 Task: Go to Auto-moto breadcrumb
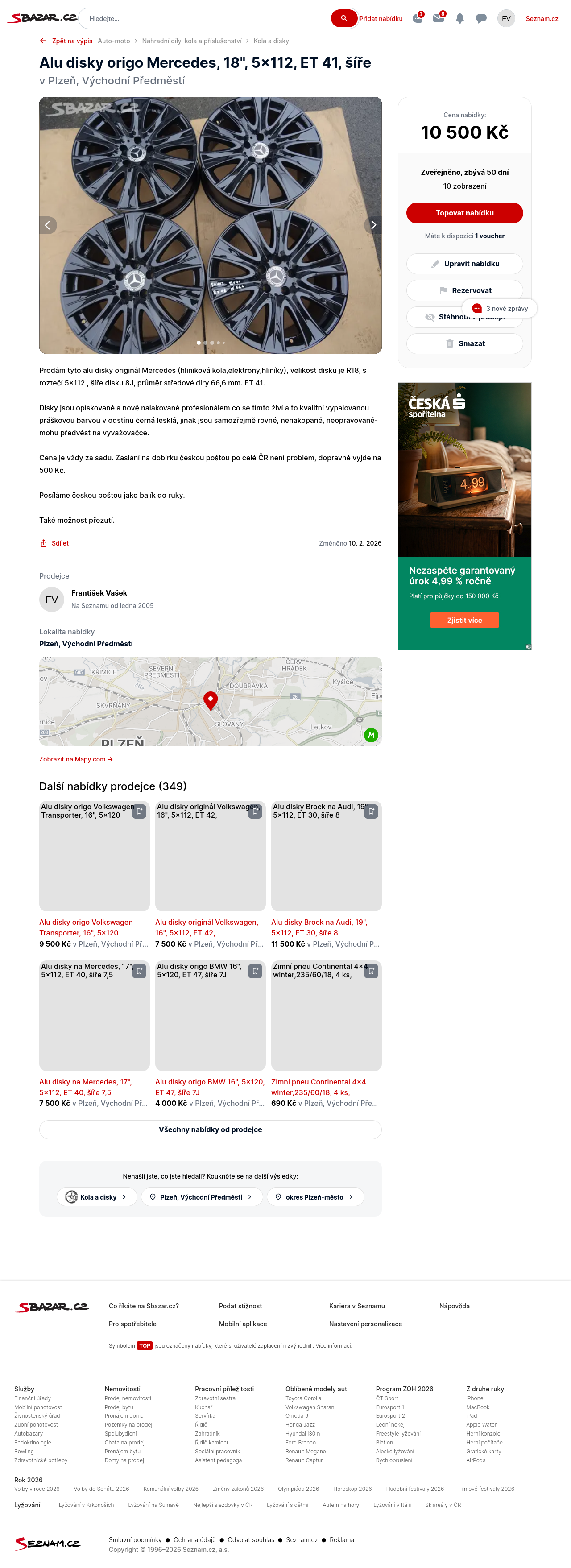click(114, 41)
